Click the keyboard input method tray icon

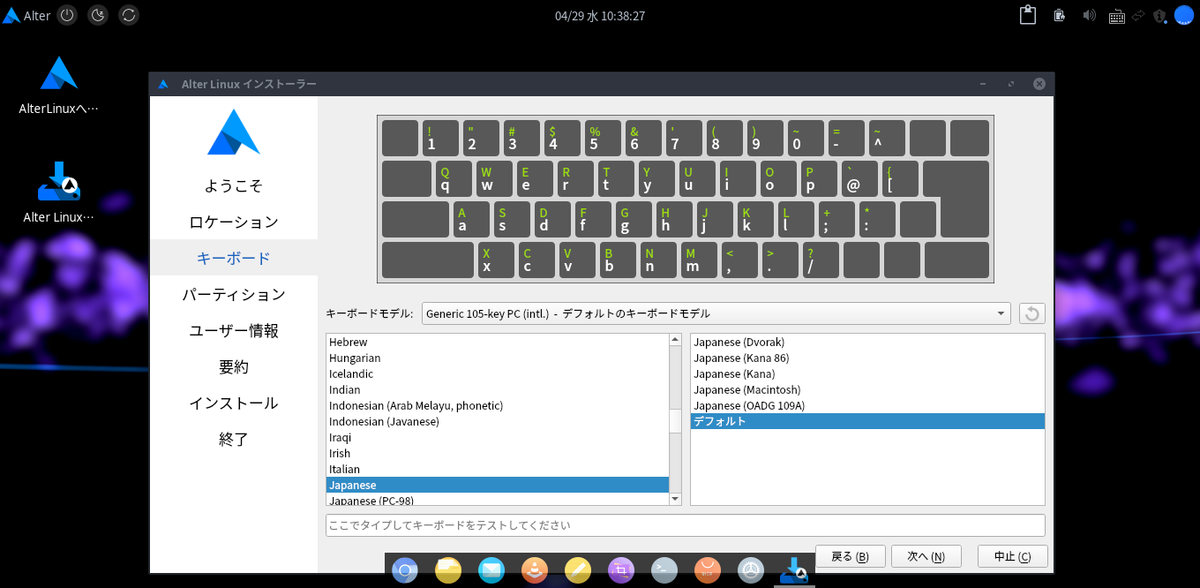1115,15
